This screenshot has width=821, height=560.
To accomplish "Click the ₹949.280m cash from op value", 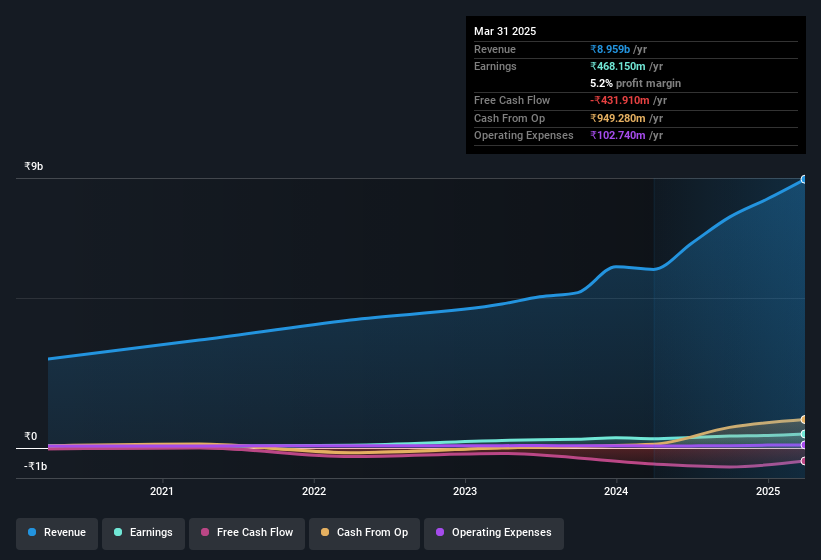I will tap(618, 118).
